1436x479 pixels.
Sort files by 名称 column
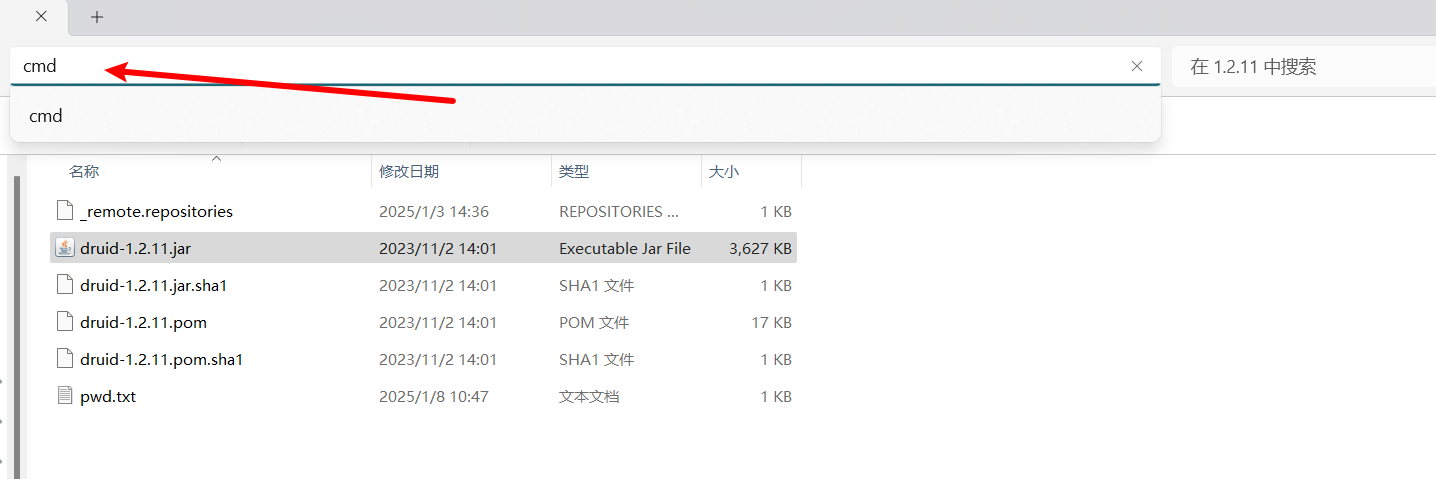point(84,172)
